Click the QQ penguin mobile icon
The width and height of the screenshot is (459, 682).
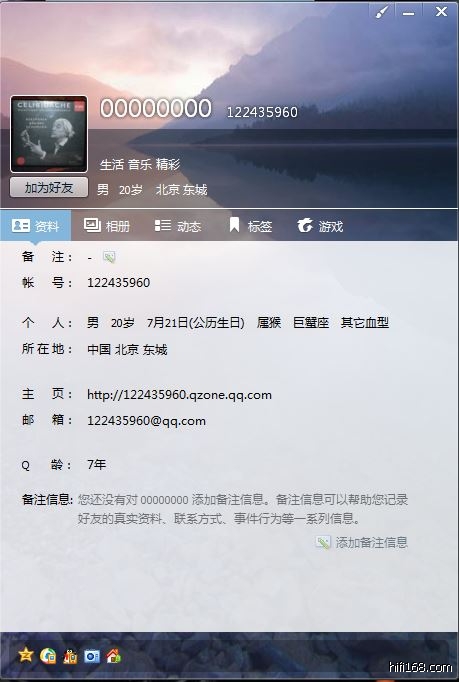pyautogui.click(x=70, y=655)
